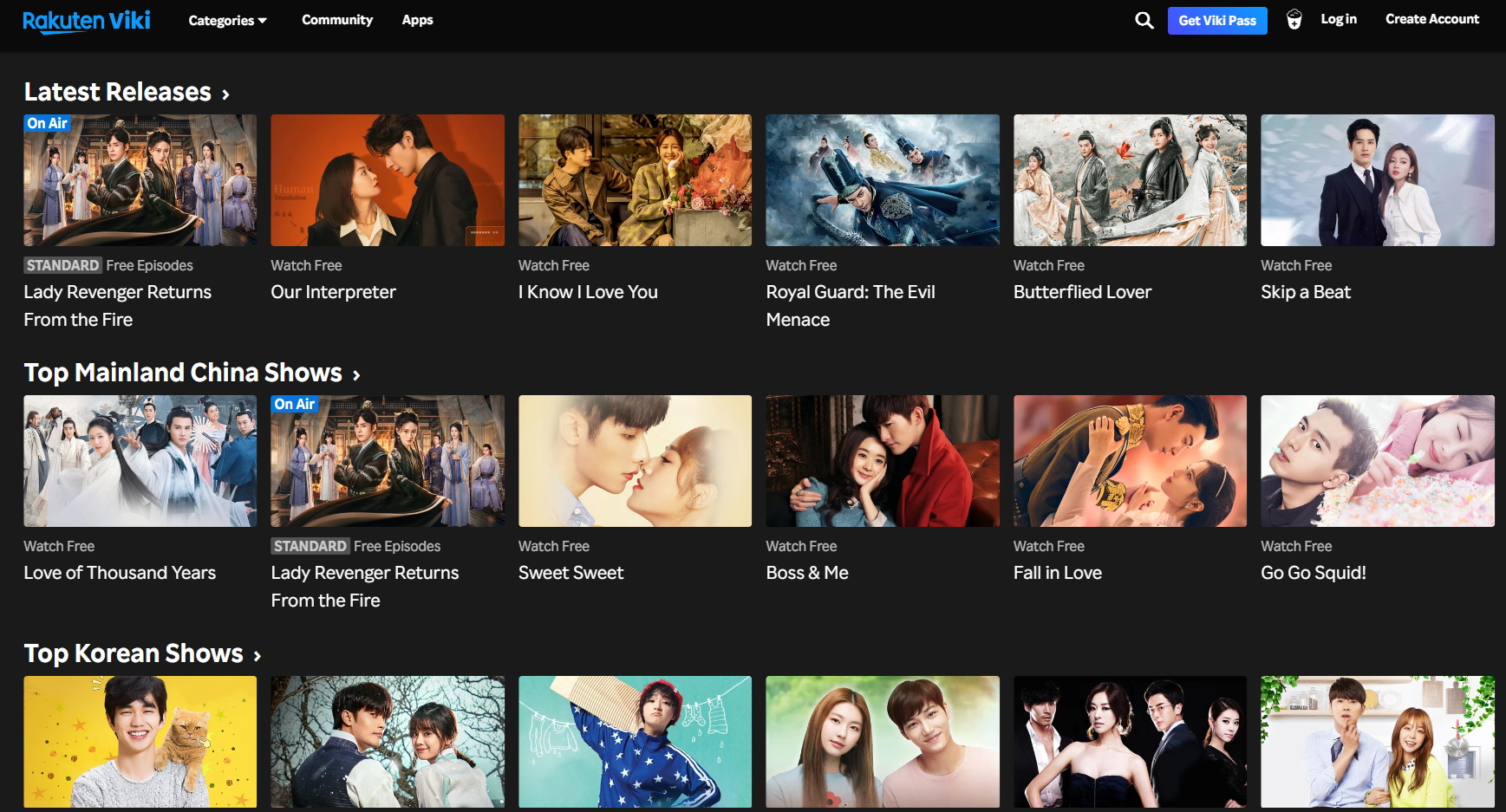Expand the Latest Releases section arrow
1506x812 pixels.
click(x=225, y=94)
